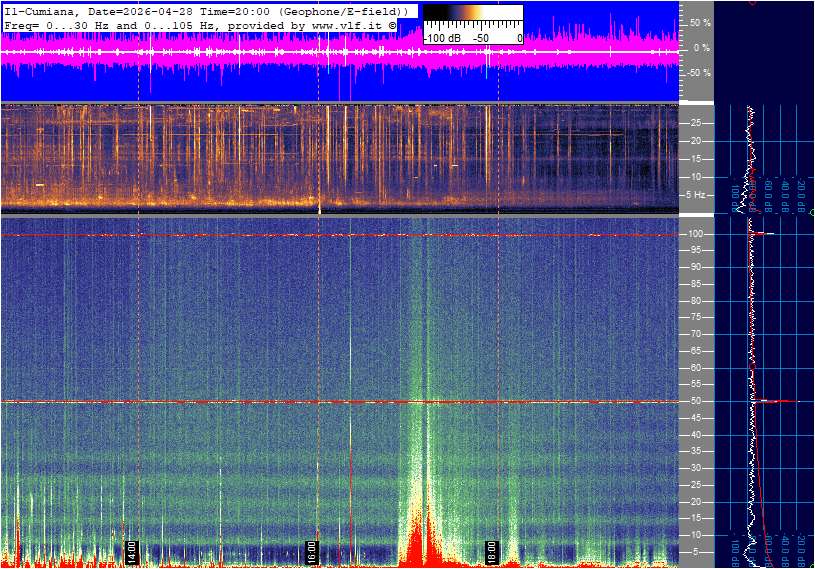Click the 50 Hz peak in the spectrum plot
This screenshot has width=815, height=569.
coord(776,401)
